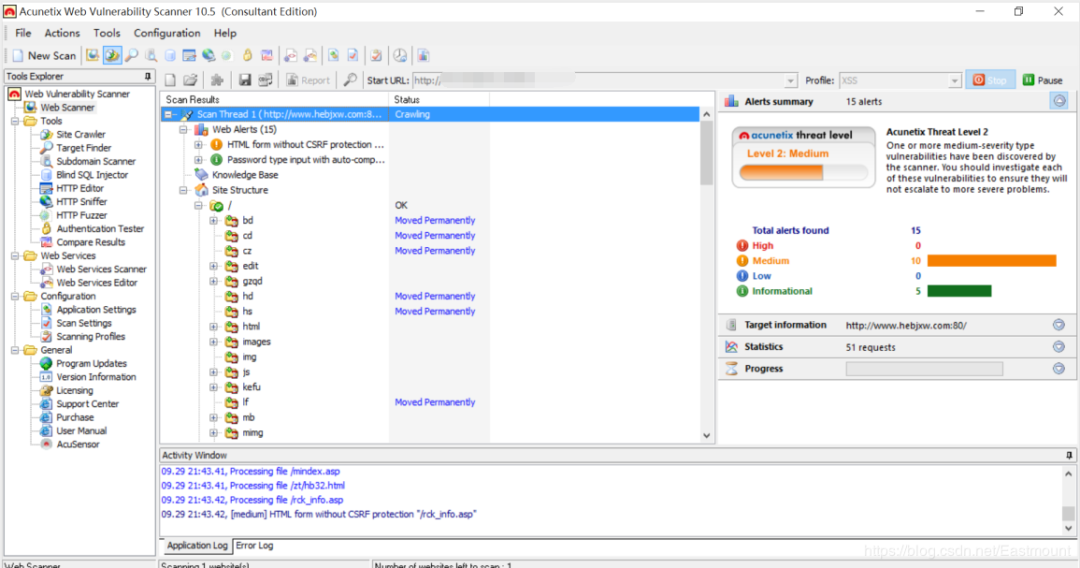This screenshot has height=568, width=1080.
Task: Click the save disk icon
Action: [x=245, y=81]
